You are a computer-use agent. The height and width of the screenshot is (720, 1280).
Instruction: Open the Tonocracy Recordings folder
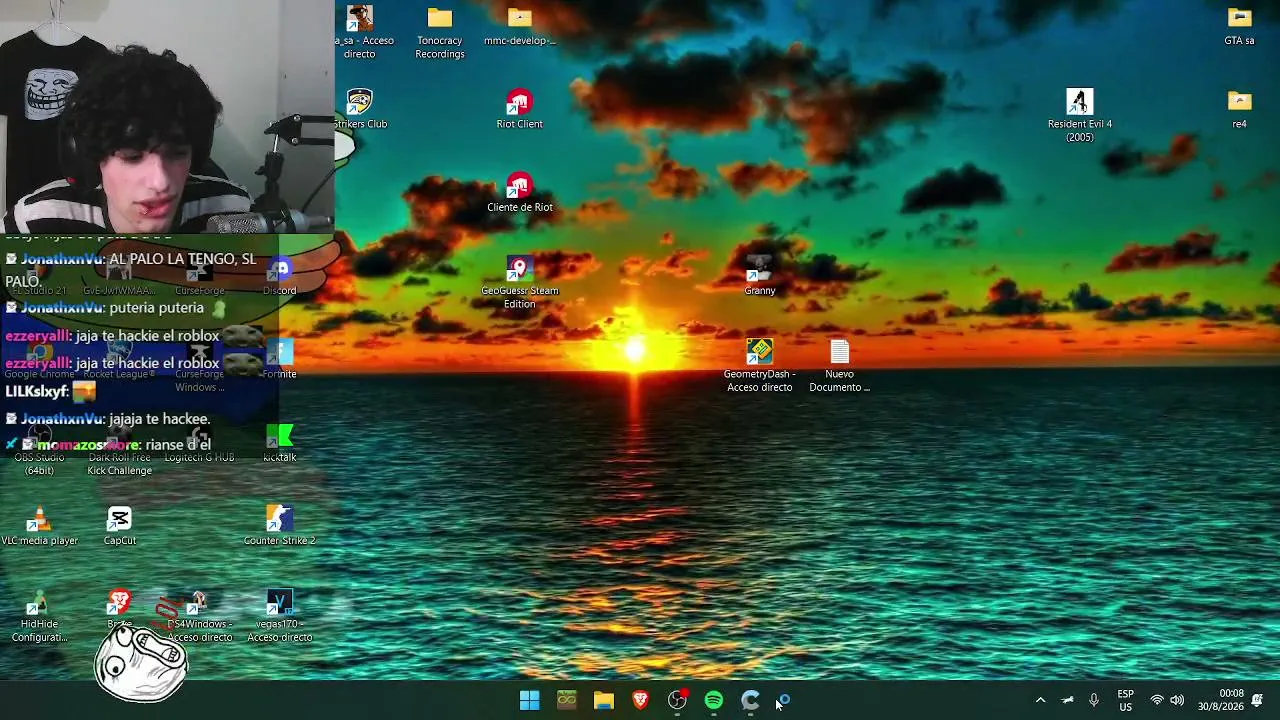tap(440, 32)
